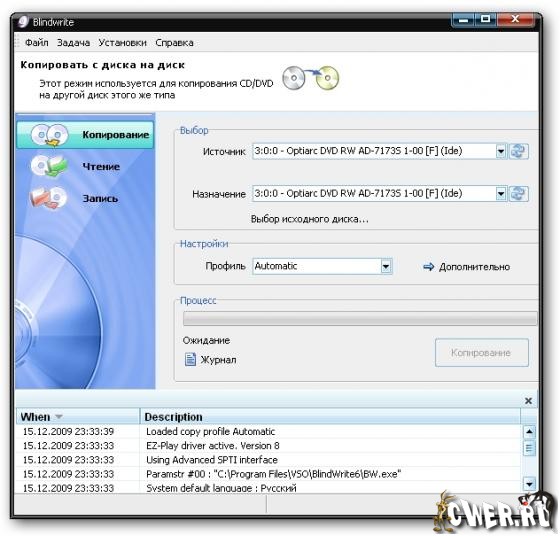Viewport: 560px width, 536px height.
Task: Switch to Запись mode label
Action: click(x=100, y=198)
